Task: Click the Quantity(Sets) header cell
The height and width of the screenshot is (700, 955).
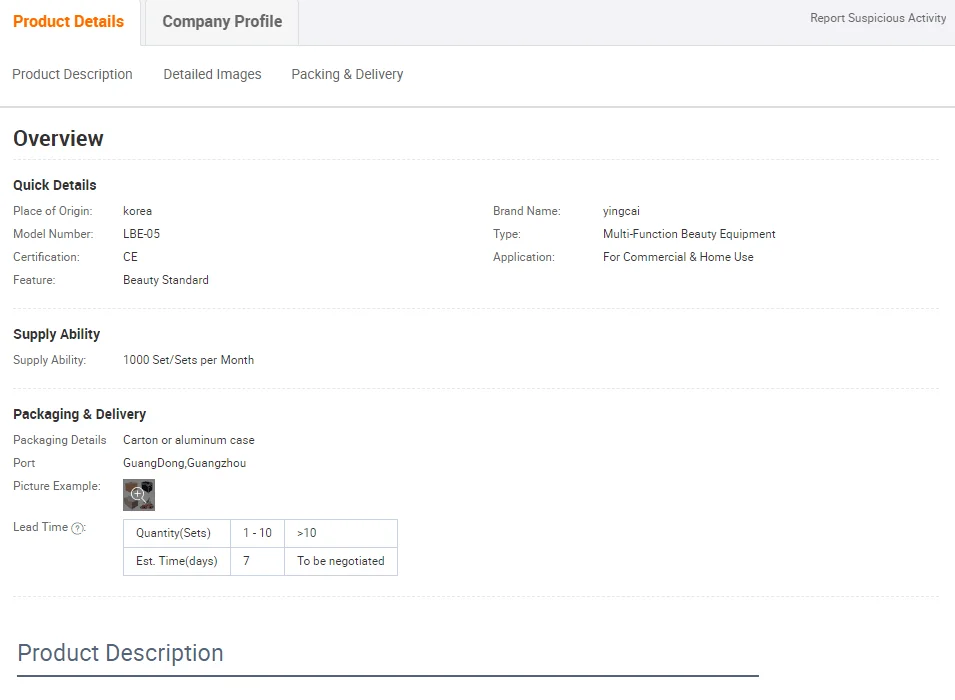Action: point(177,533)
